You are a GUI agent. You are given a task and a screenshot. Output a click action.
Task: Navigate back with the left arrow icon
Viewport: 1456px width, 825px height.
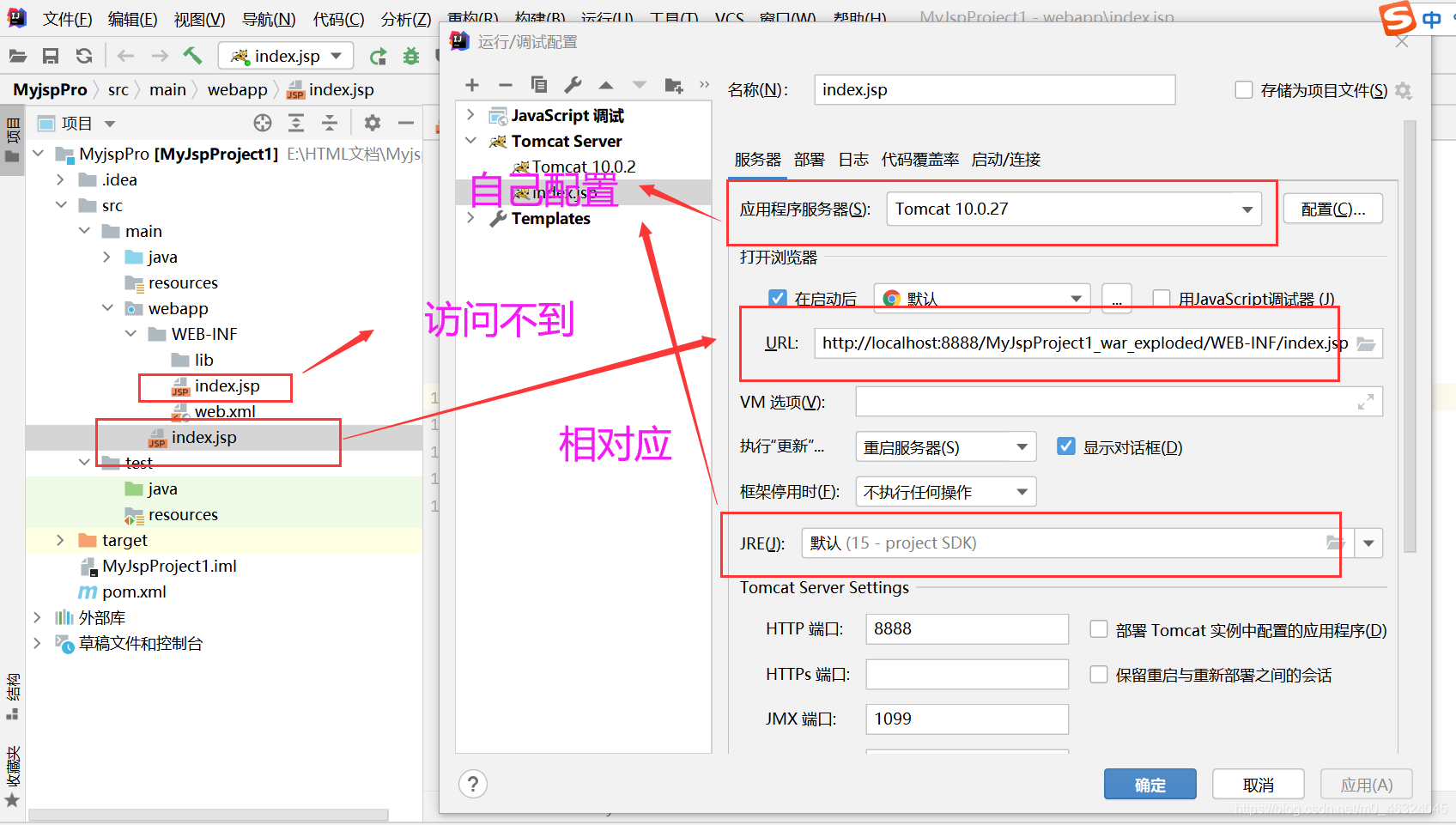click(126, 56)
